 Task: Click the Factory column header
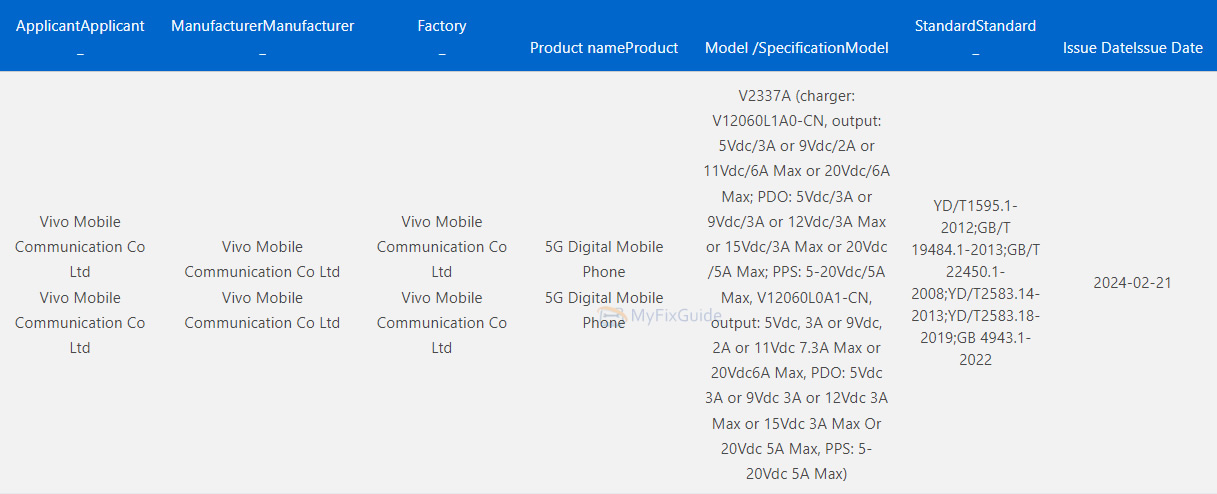[x=441, y=26]
